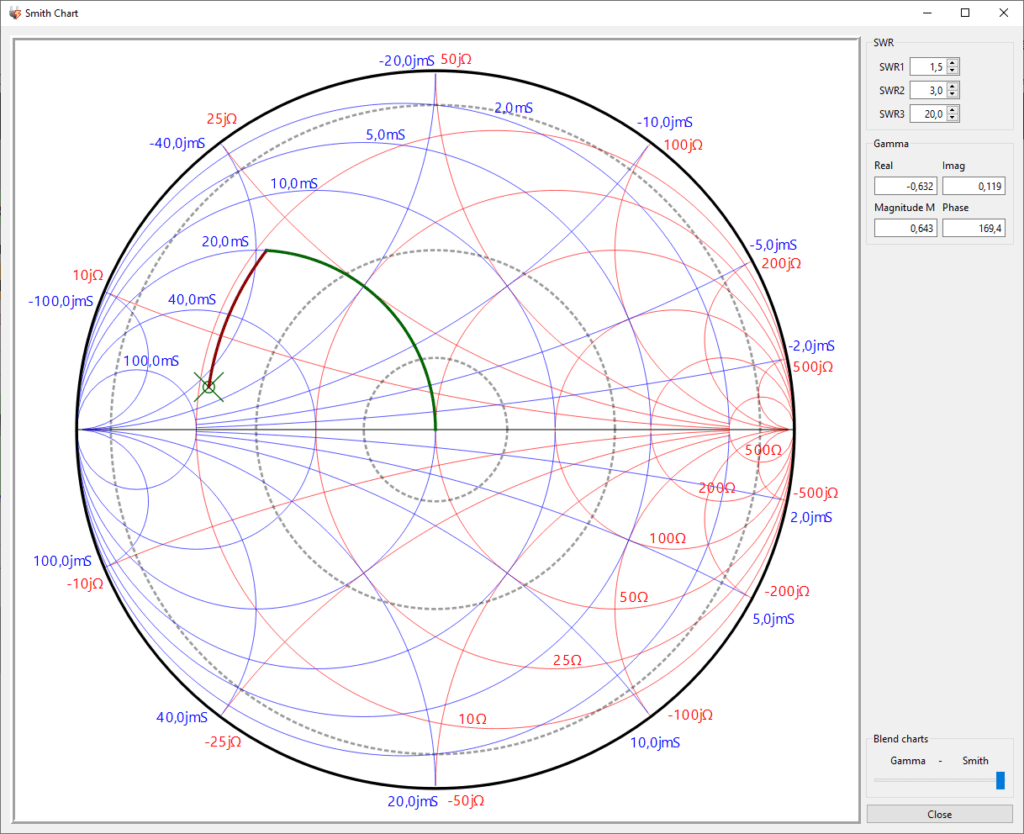Click the '-5,0jmS' susceptance label
The height and width of the screenshot is (834, 1024).
tap(773, 245)
